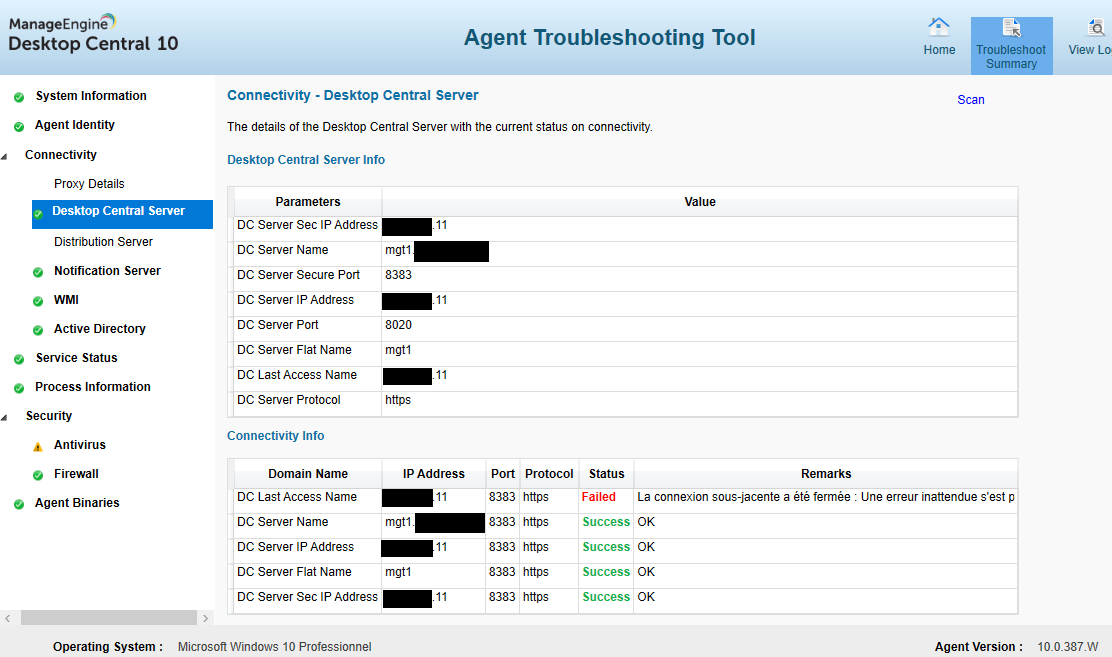Click the red Failed status cell

pos(599,497)
